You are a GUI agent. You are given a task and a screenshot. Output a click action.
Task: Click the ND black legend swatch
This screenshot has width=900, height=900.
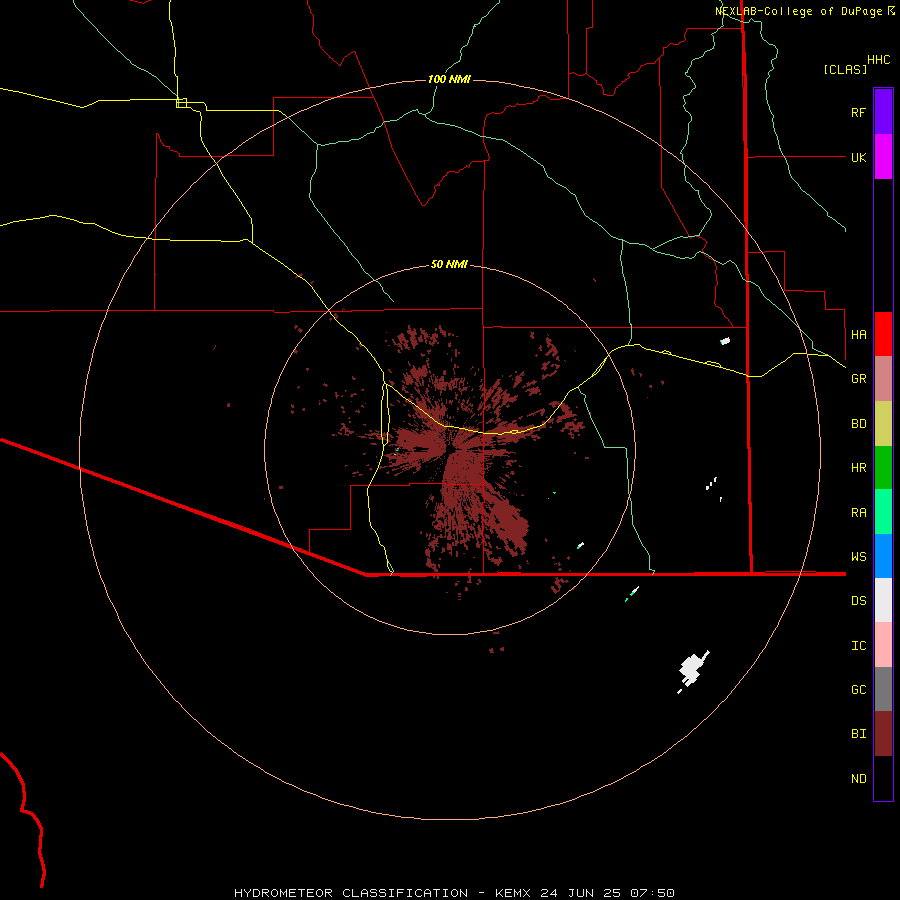883,778
